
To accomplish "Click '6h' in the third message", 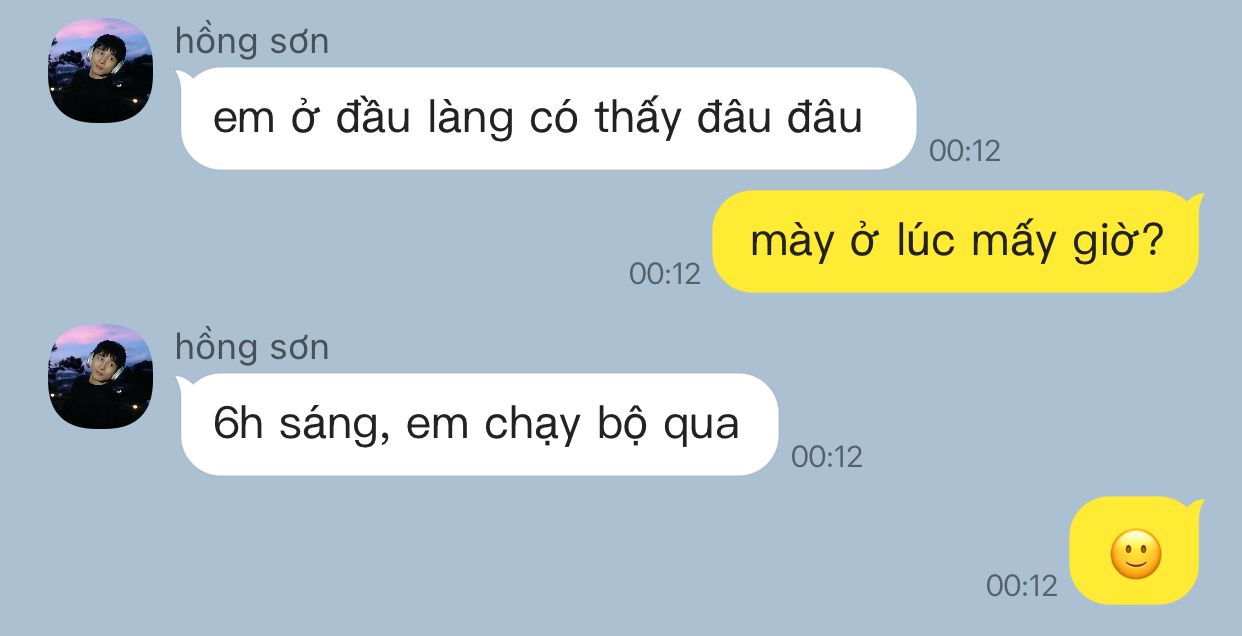I will coord(238,425).
